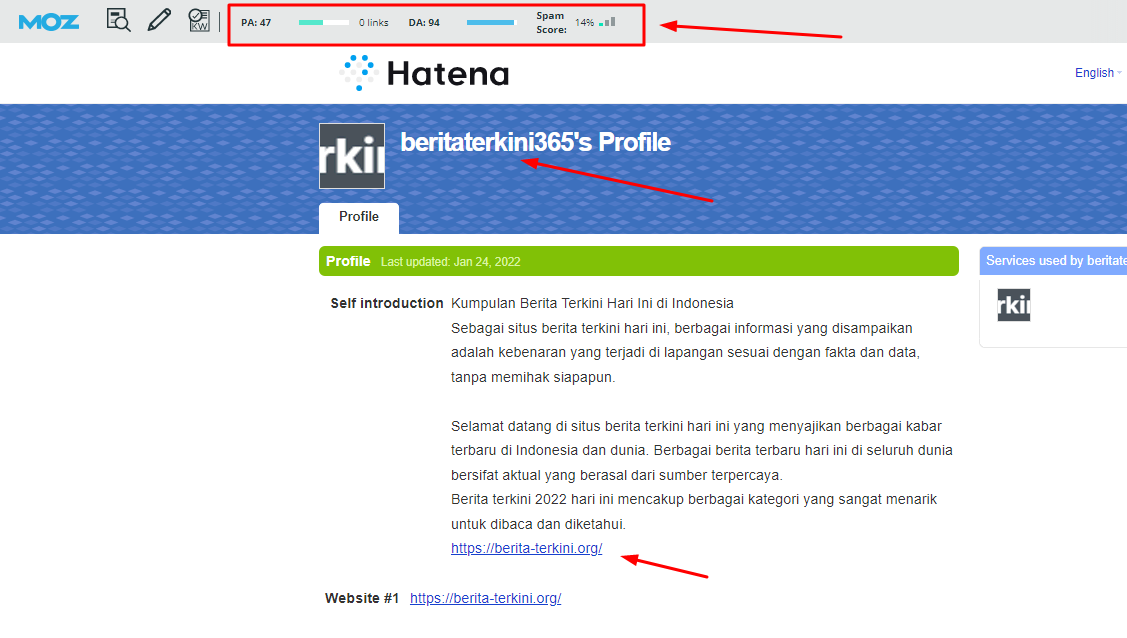Image resolution: width=1127 pixels, height=638 pixels.
Task: Click the MOZ logo in toolbar
Action: (x=48, y=21)
